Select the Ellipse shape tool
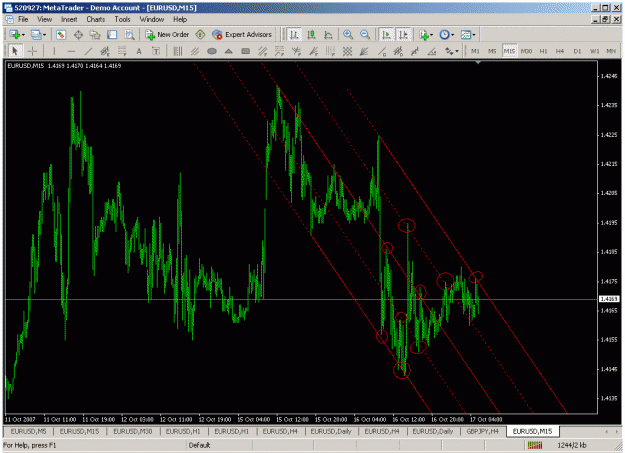This screenshot has width=625, height=453. point(212,51)
